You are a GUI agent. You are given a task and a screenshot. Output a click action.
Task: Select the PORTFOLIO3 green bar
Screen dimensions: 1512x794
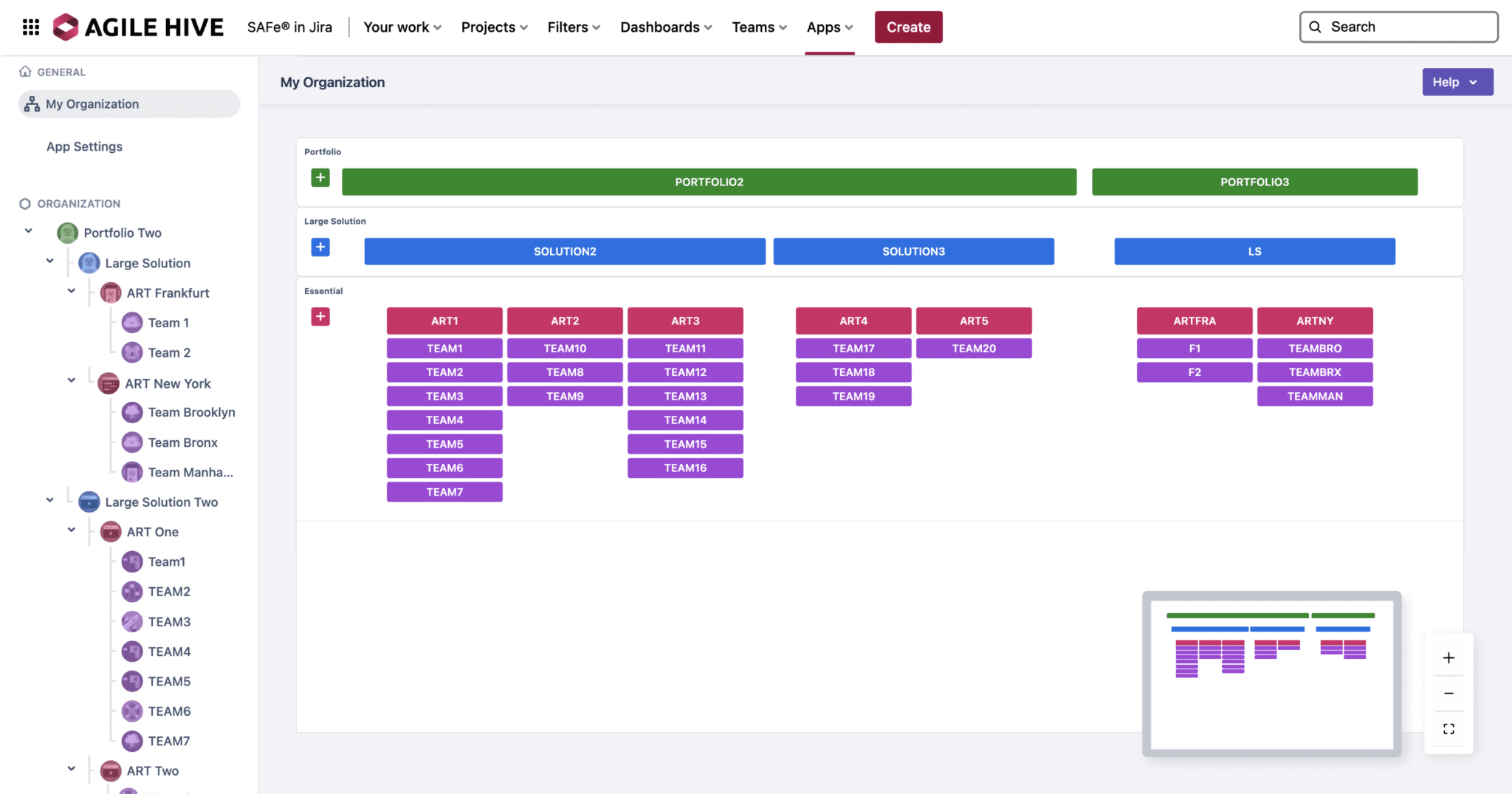pos(1254,182)
